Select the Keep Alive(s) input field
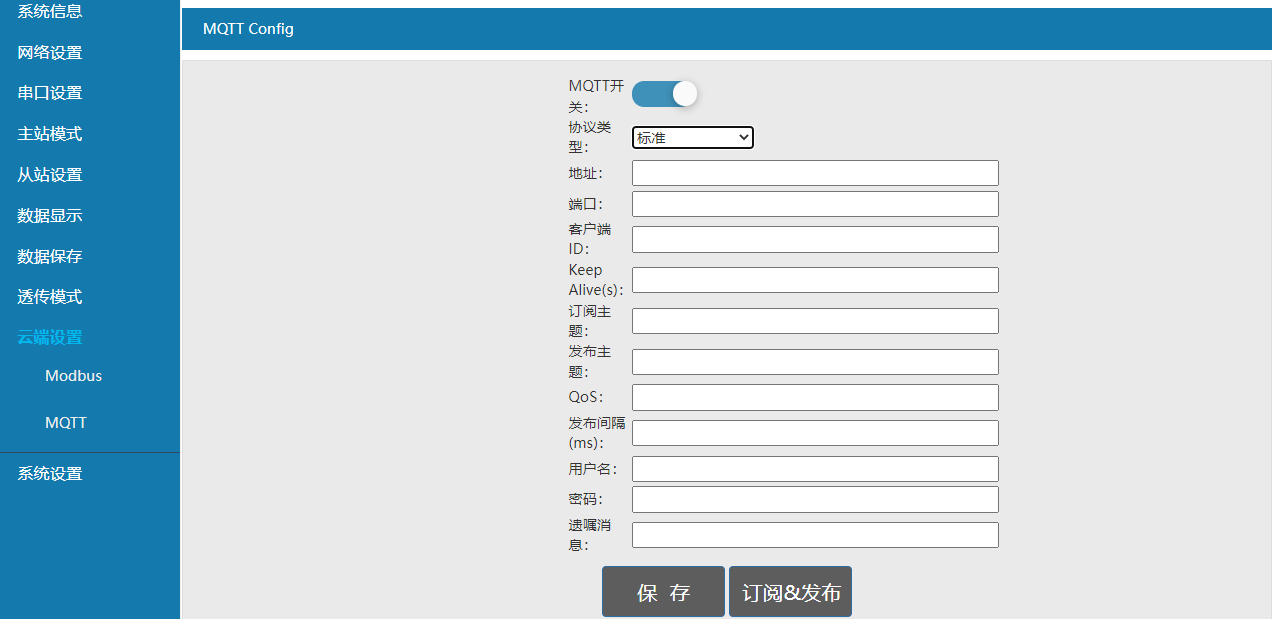The image size is (1278, 619). tap(815, 280)
